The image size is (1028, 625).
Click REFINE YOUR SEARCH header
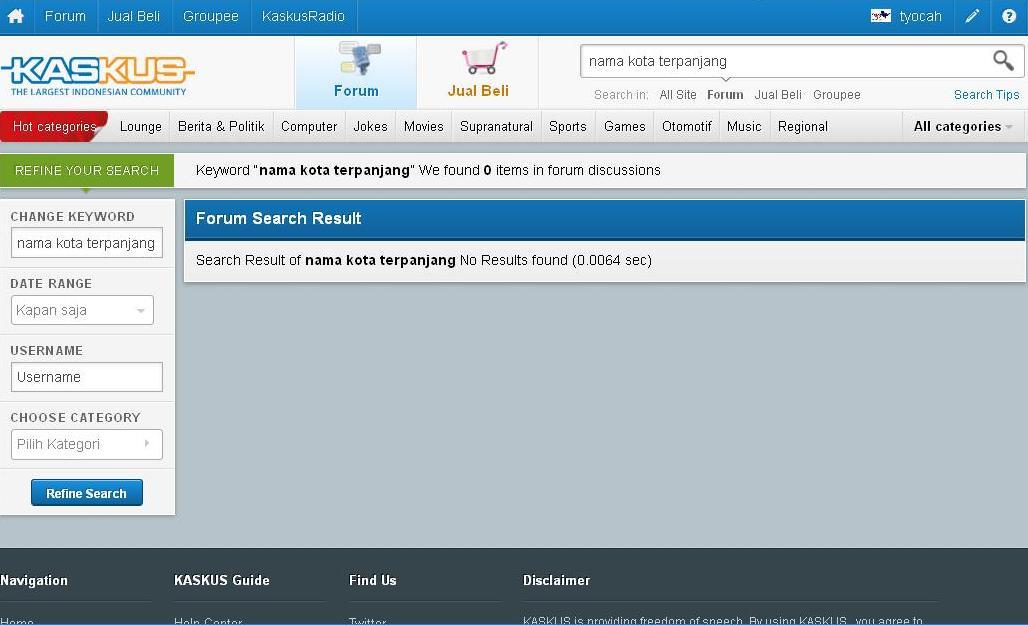87,171
